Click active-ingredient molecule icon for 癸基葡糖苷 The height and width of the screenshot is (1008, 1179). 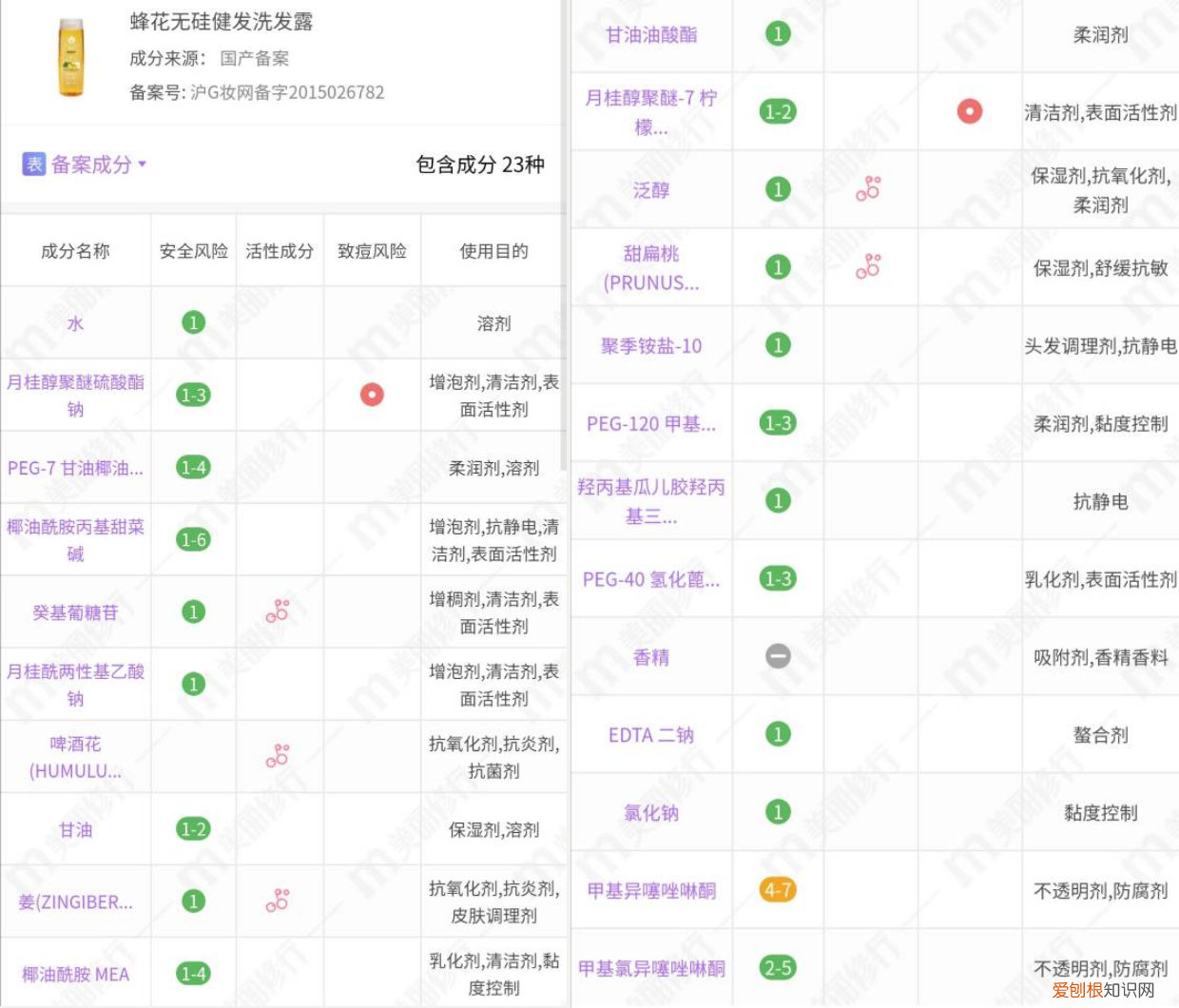click(x=278, y=611)
